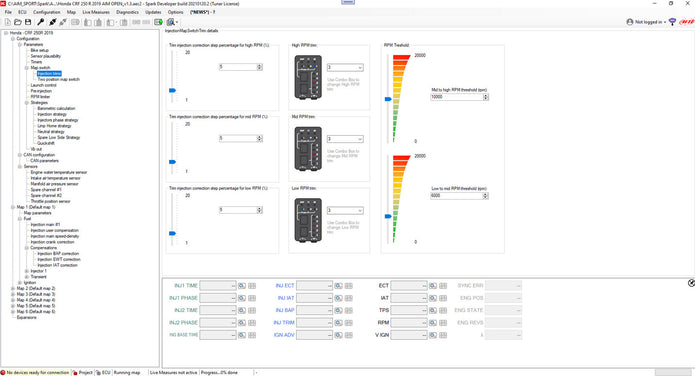Click the Mid to high RPM threshold slider handle
The width and height of the screenshot is (695, 376).
[388, 99]
